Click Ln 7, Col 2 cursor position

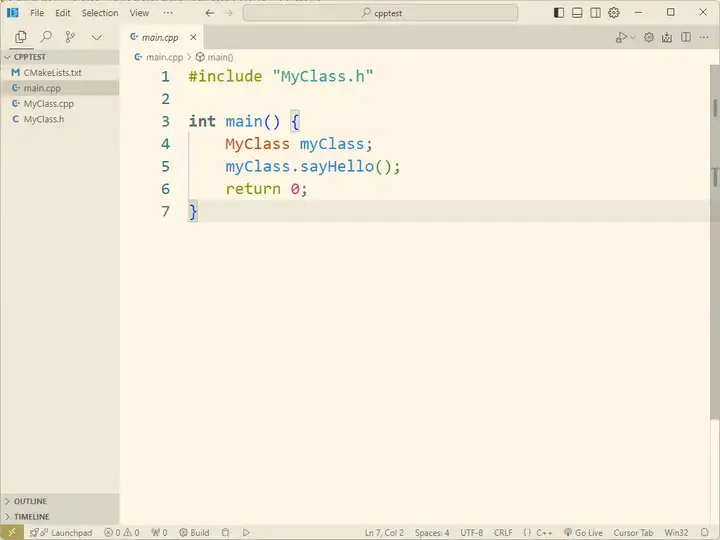(x=384, y=533)
